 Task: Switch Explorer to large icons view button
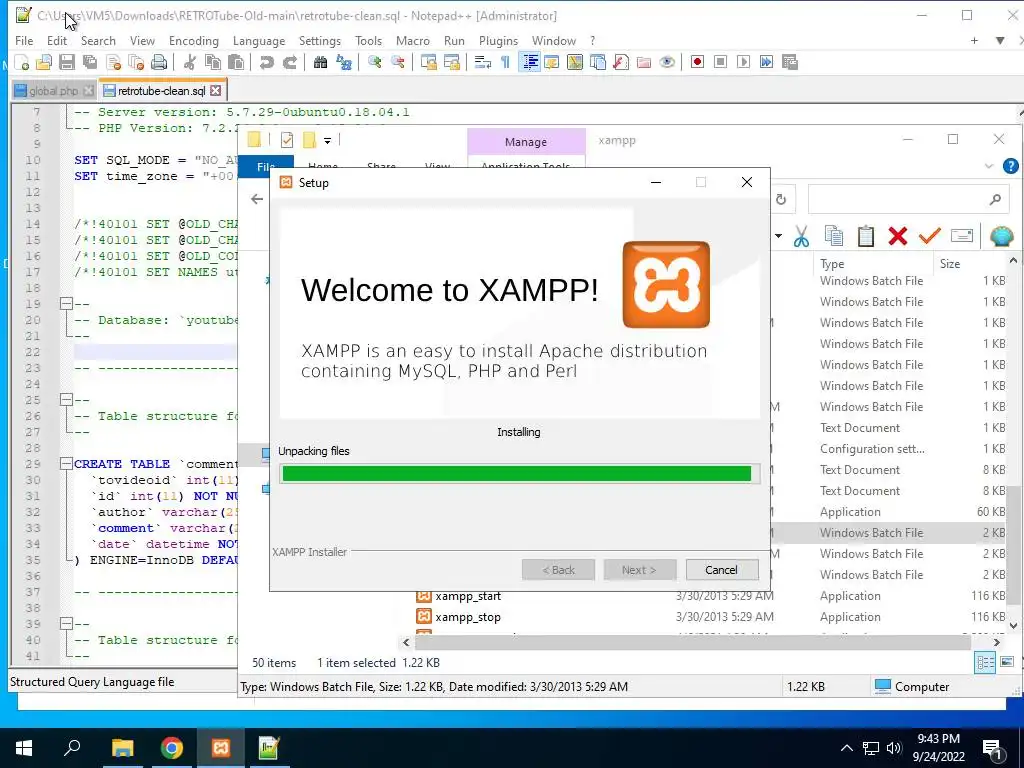[x=1007, y=663]
